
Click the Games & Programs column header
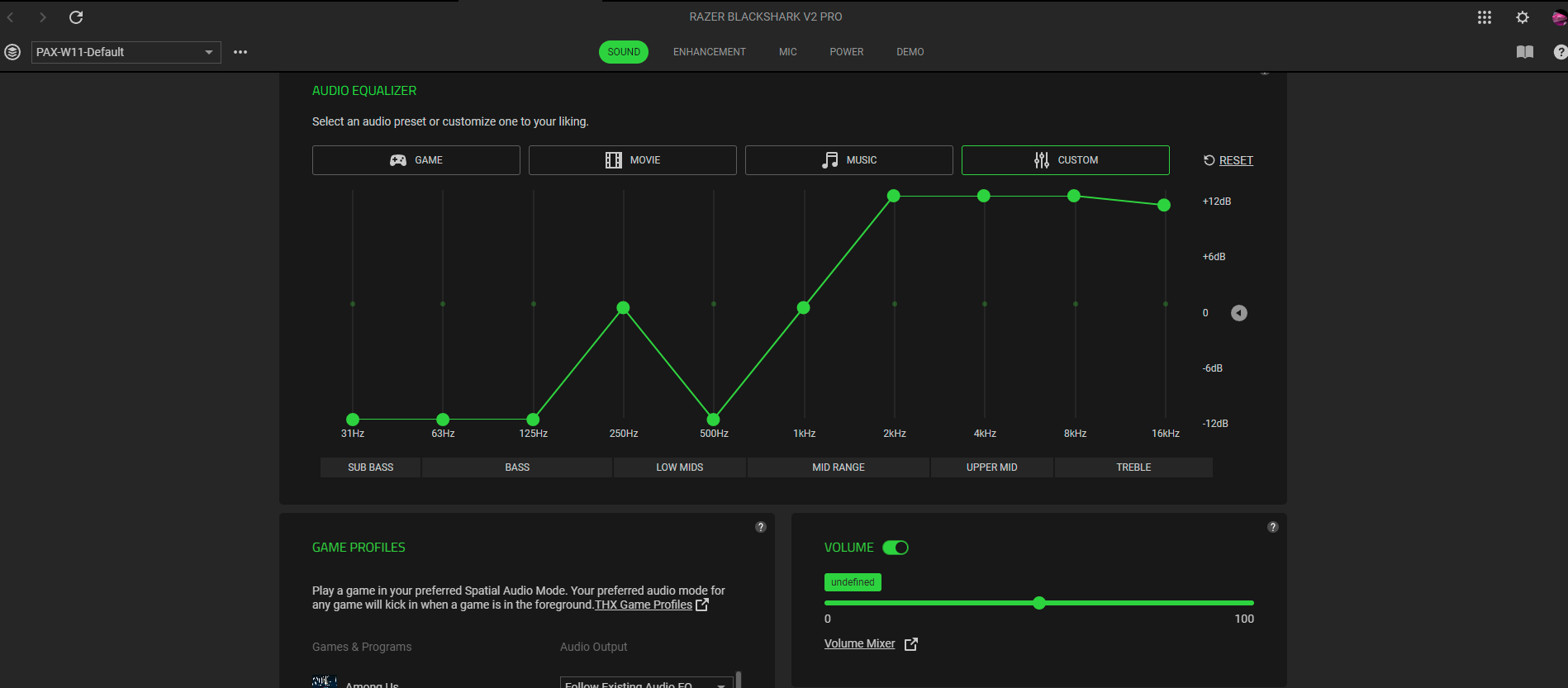point(362,647)
